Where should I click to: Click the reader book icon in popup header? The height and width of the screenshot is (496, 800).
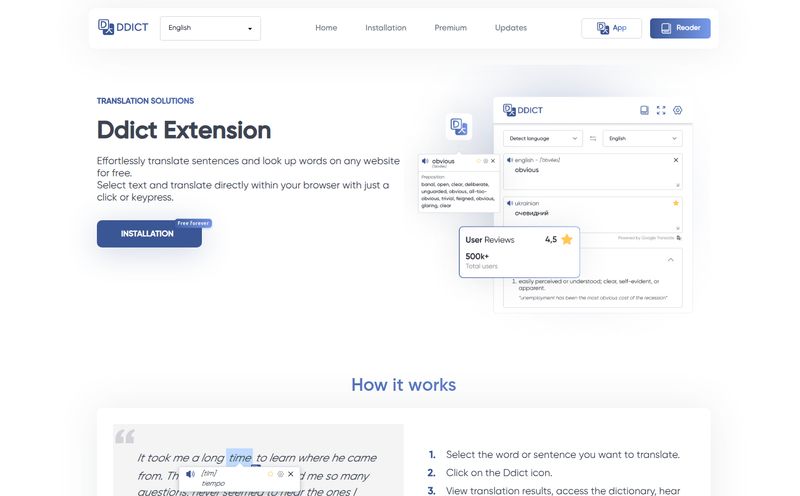coord(644,110)
